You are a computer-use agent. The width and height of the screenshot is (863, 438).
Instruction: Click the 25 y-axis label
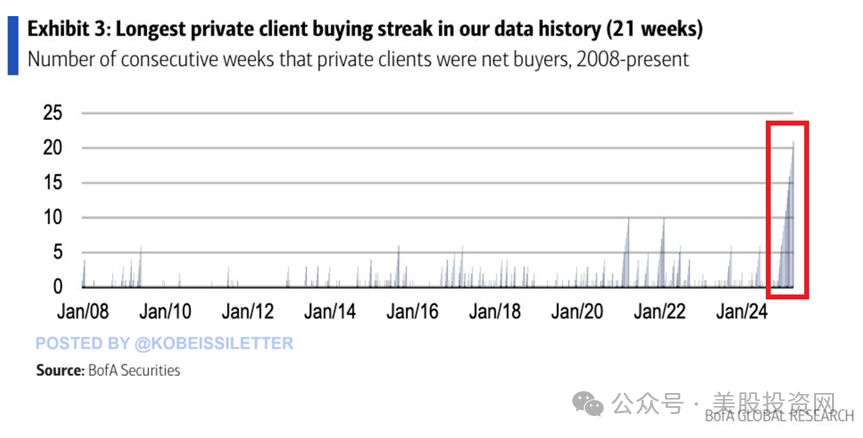click(x=53, y=113)
